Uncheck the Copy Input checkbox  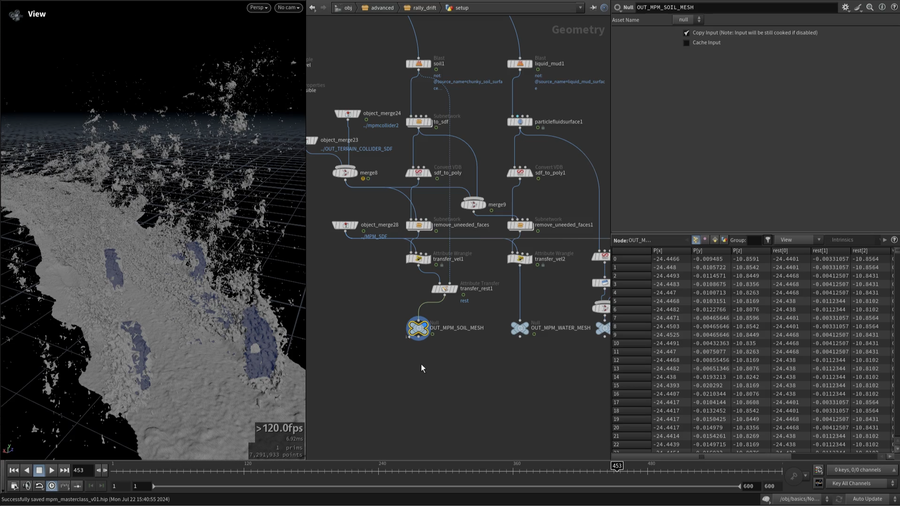point(686,33)
